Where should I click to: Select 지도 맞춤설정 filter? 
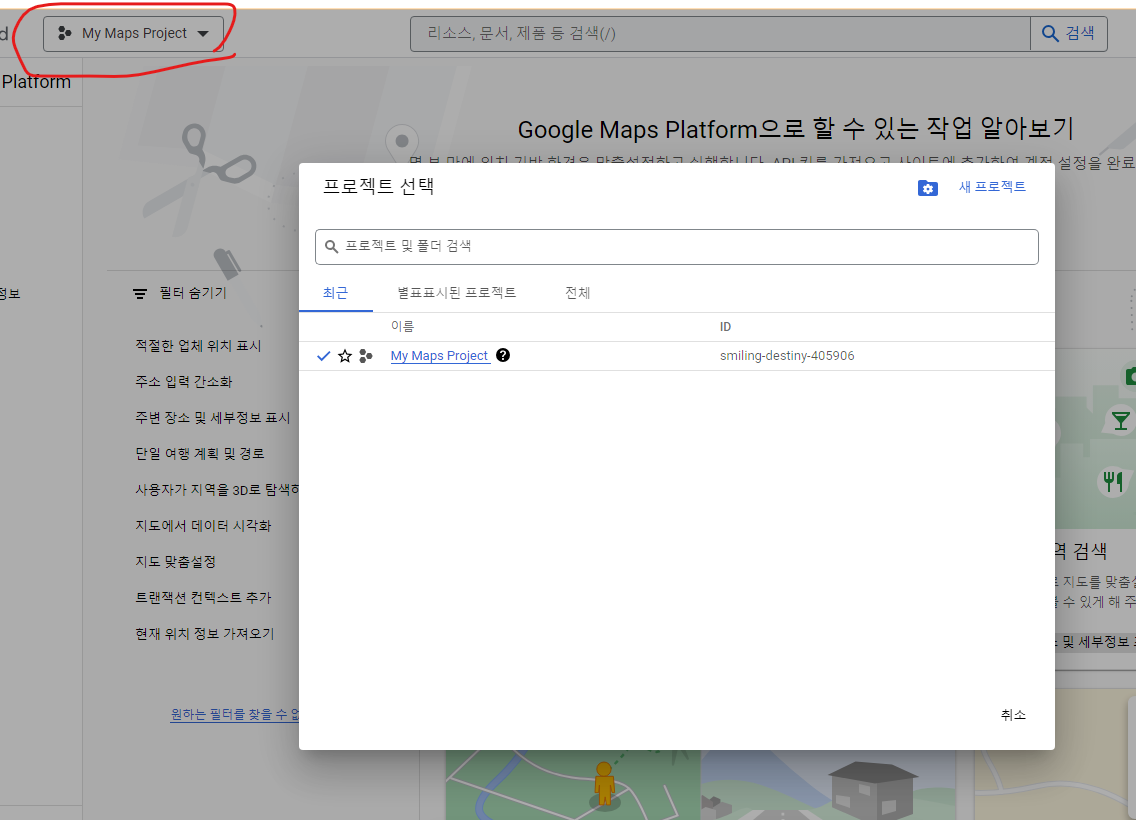[x=175, y=562]
